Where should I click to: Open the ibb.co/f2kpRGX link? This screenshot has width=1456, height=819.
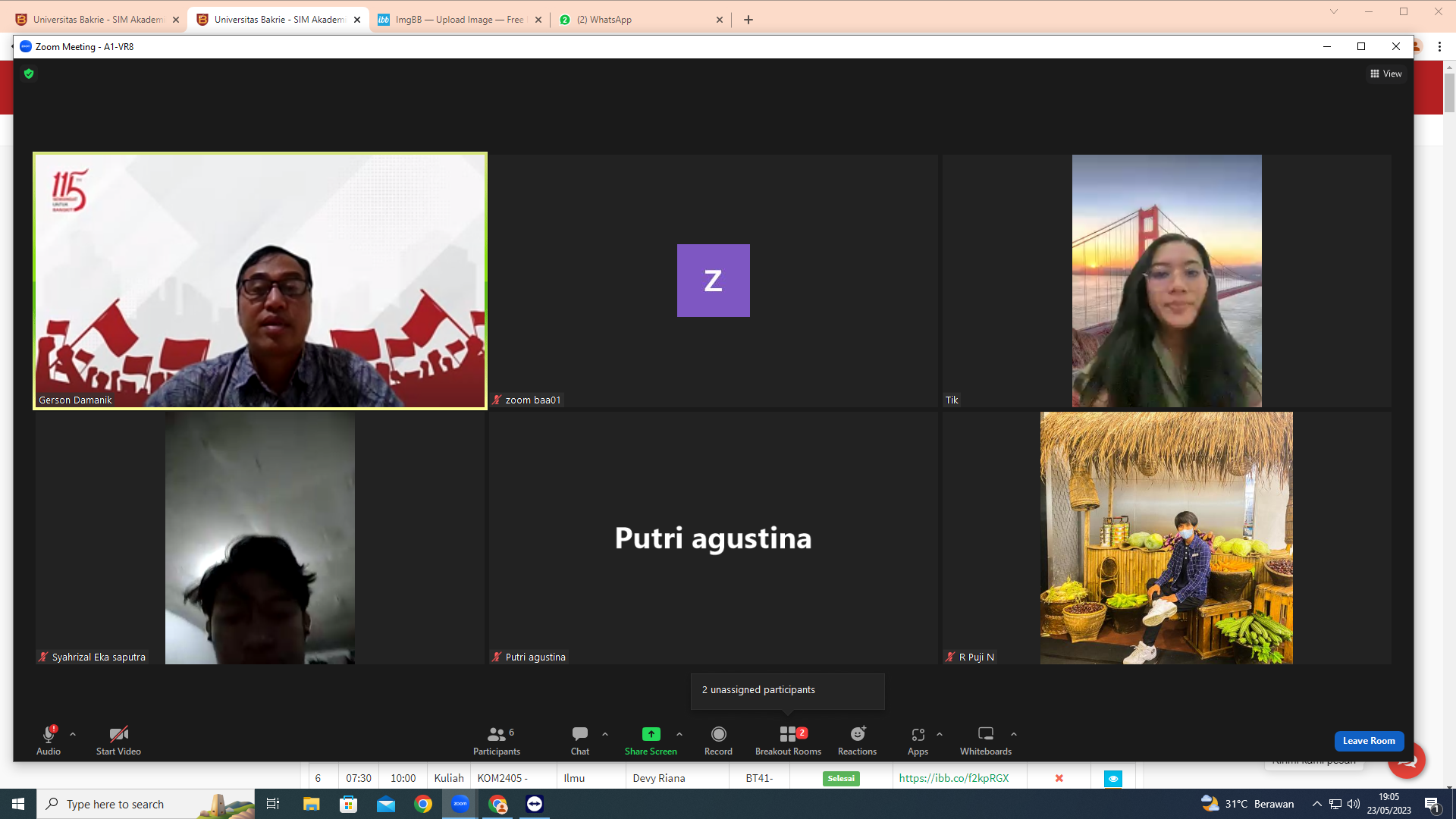954,778
